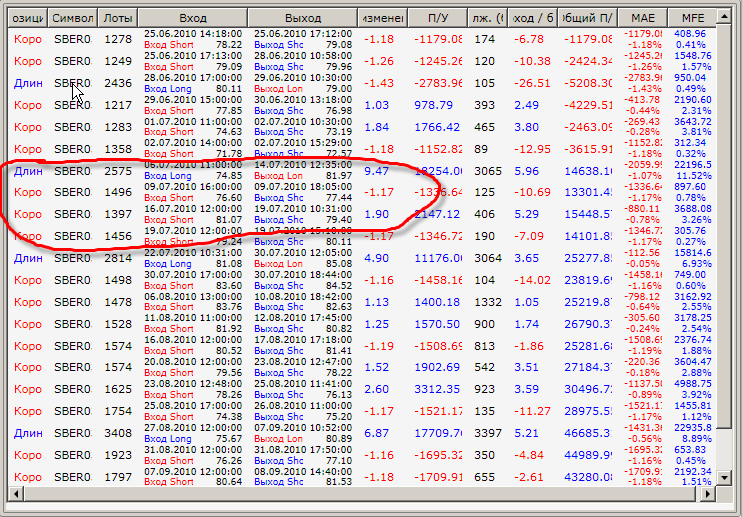Click the horizontal scrollbar left arrow
Viewport: 743px width, 517px height.
pos(16,494)
